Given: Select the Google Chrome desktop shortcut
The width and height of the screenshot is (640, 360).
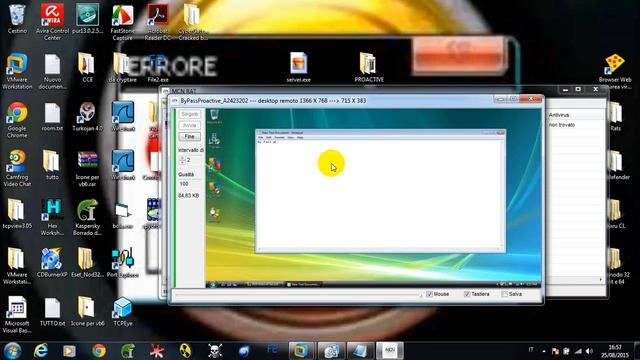Looking at the screenshot, I should (x=17, y=120).
